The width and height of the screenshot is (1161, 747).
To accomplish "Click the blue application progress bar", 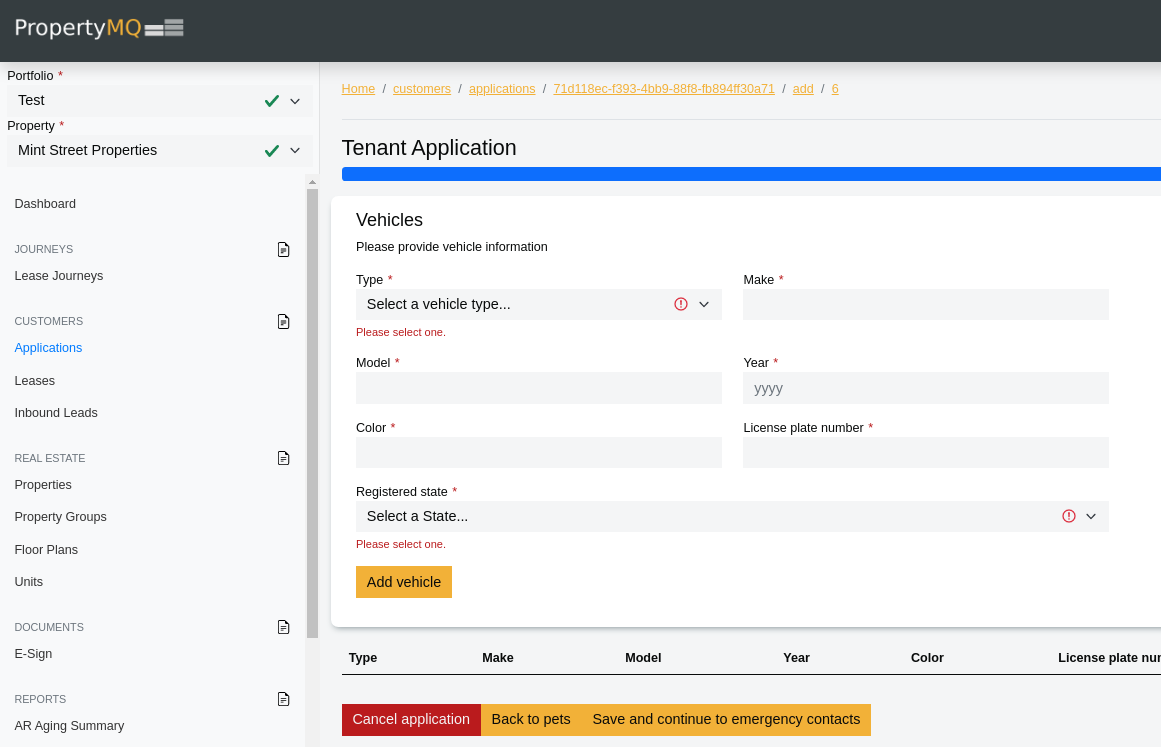I will coord(750,174).
